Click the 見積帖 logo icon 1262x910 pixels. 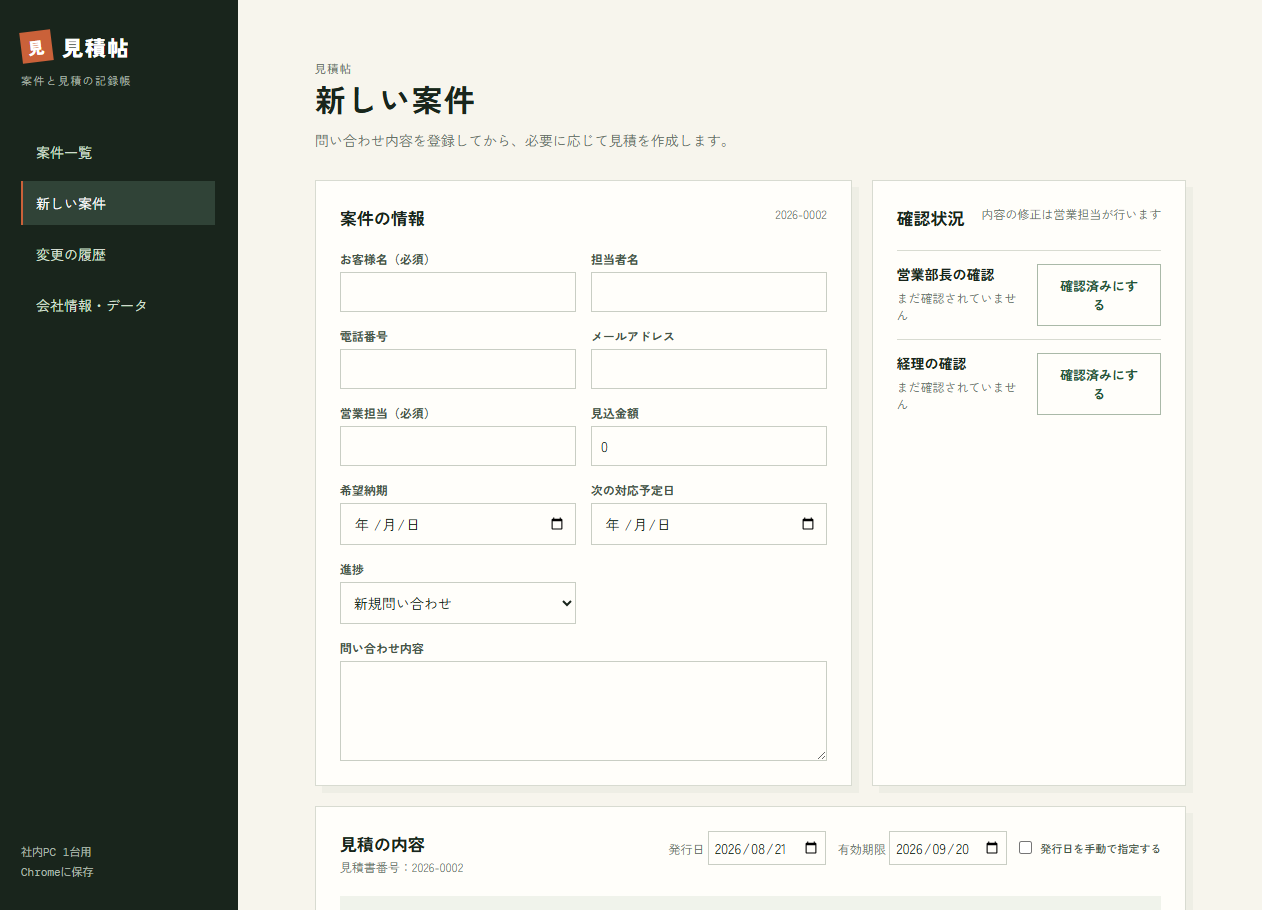click(x=36, y=46)
